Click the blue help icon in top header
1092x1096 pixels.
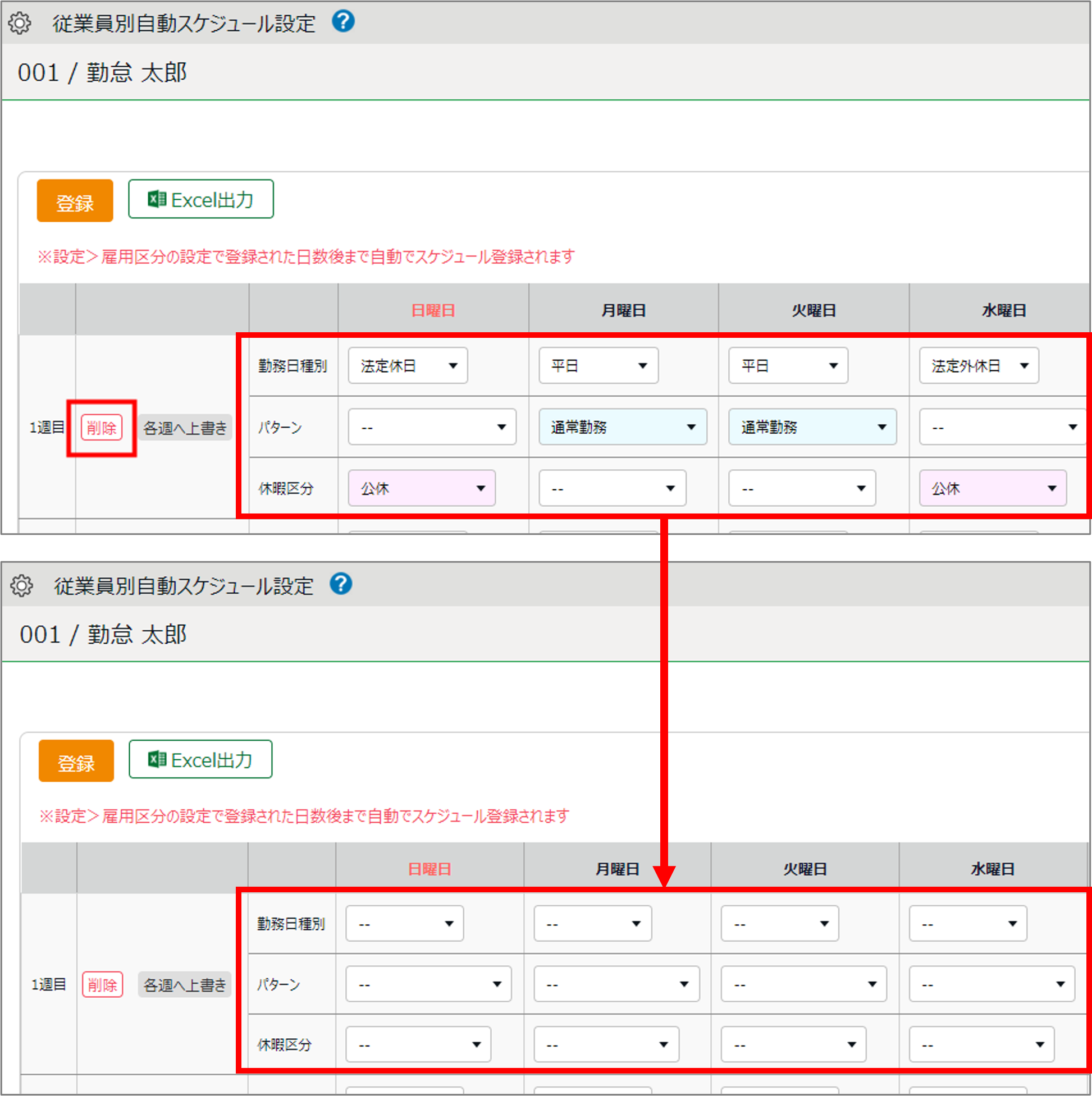click(x=344, y=21)
